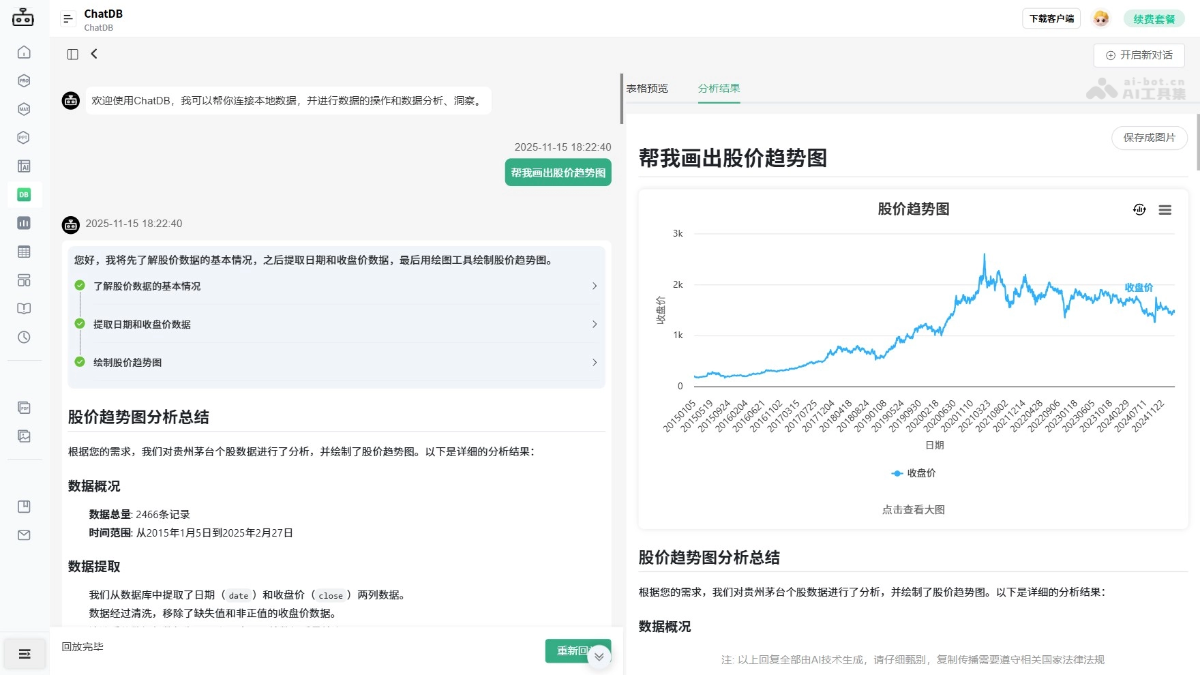Open the chart's hamburger menu icon
The width and height of the screenshot is (1200, 675).
click(1165, 210)
